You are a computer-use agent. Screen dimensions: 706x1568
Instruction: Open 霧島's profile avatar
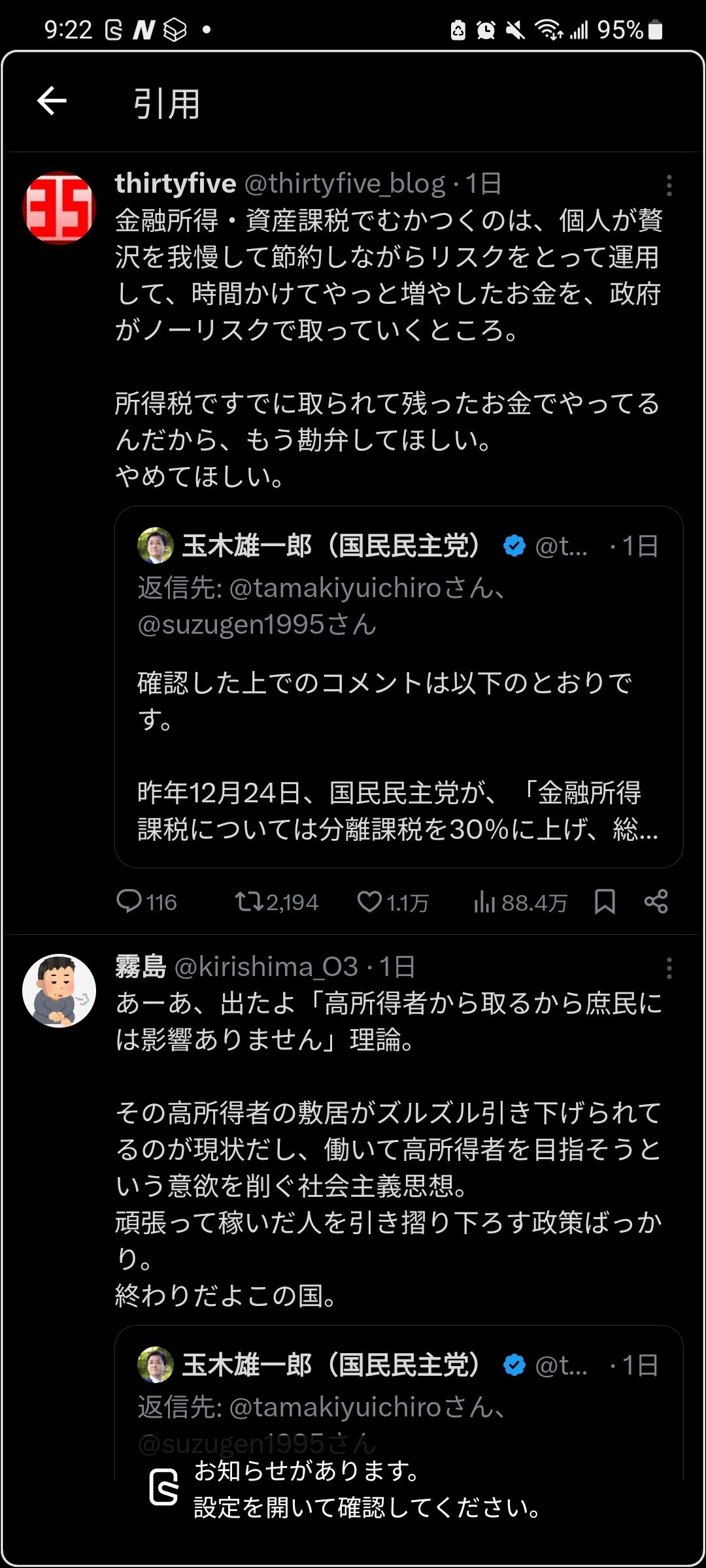(59, 990)
